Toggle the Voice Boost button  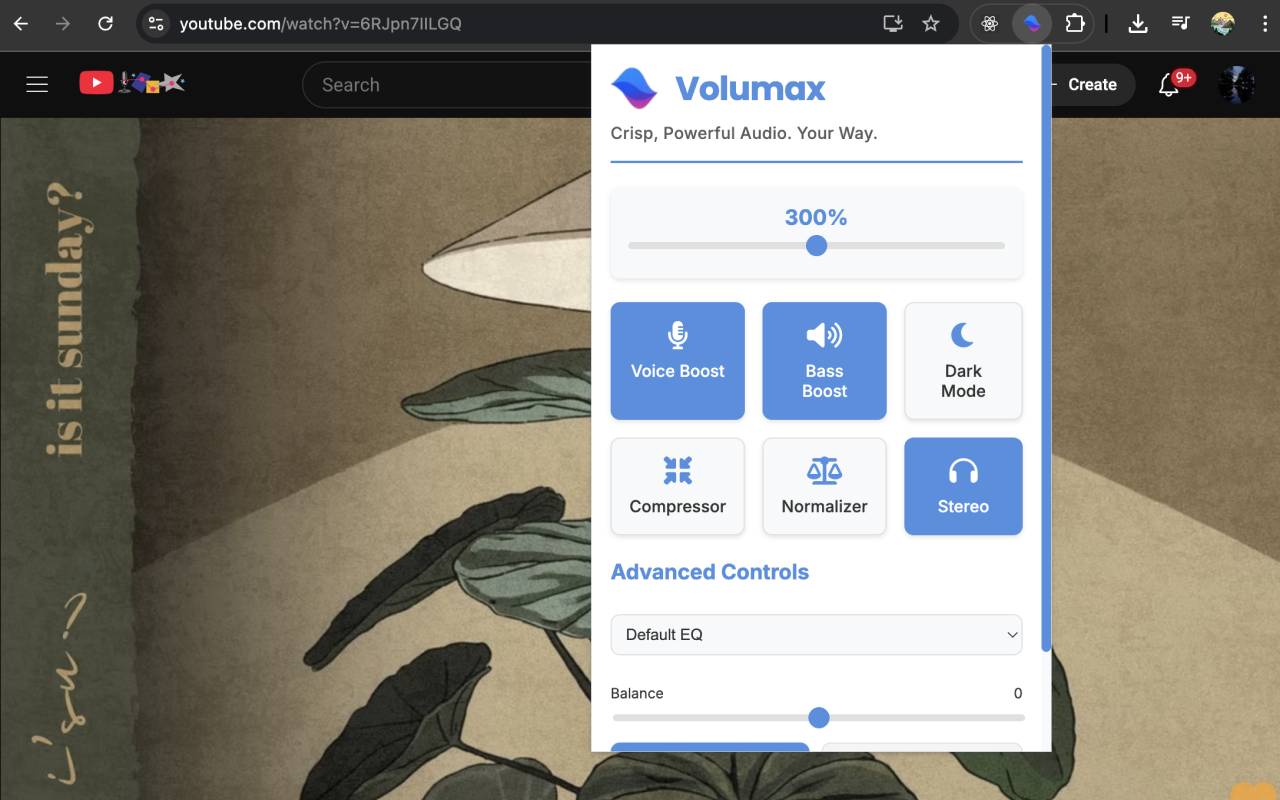point(677,361)
